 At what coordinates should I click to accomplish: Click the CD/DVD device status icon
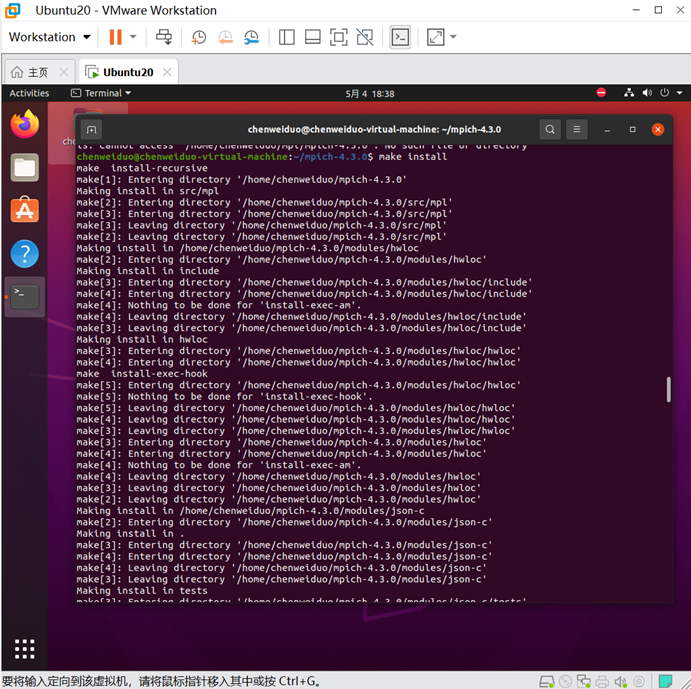[x=565, y=682]
